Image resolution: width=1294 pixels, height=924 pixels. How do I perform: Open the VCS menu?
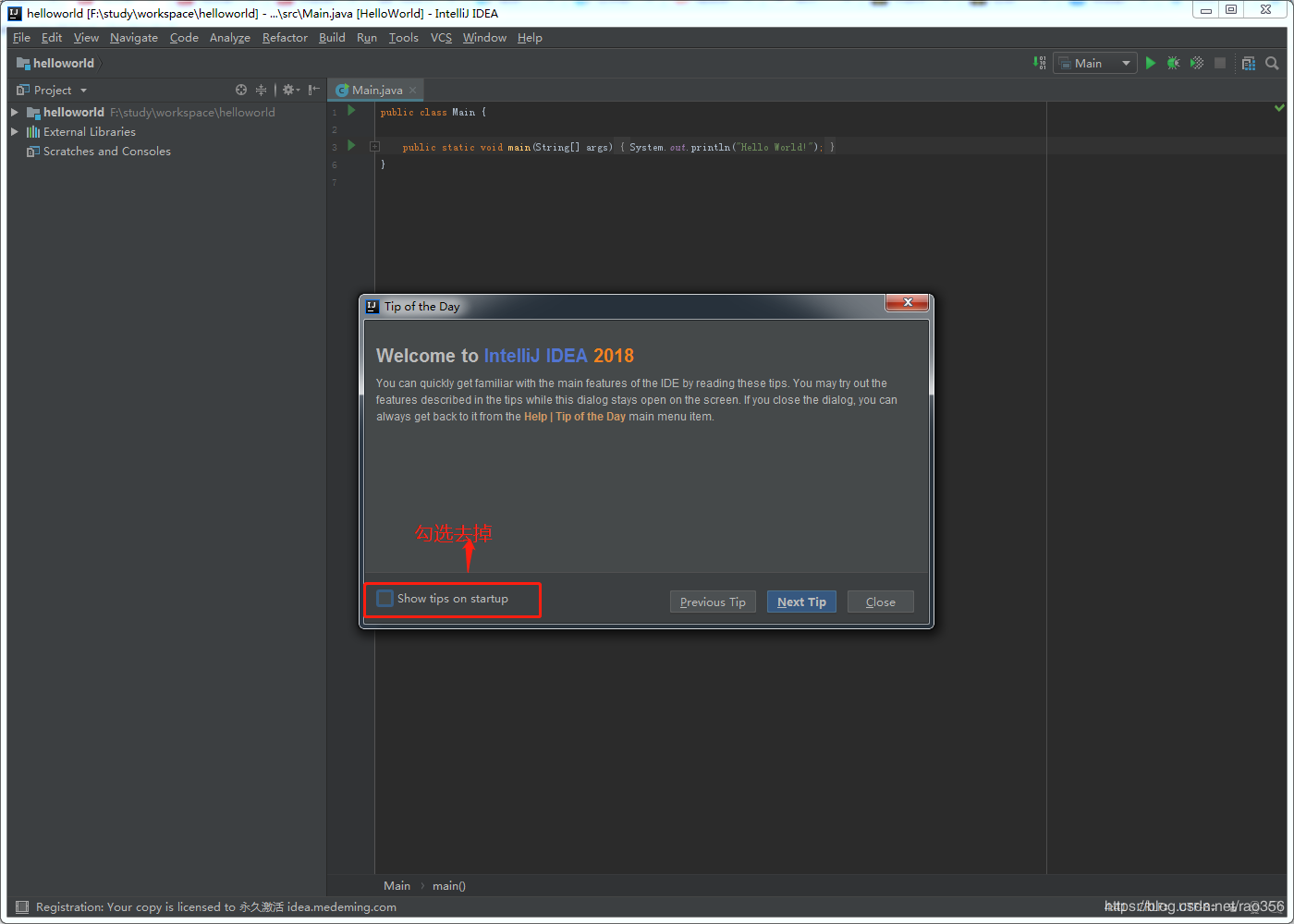(x=441, y=38)
